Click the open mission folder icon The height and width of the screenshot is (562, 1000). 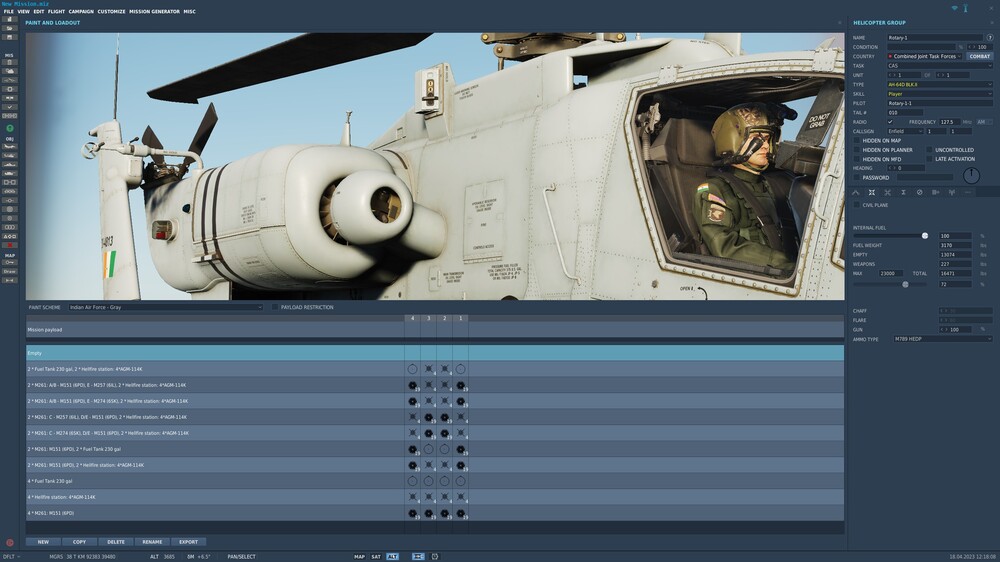(10, 29)
